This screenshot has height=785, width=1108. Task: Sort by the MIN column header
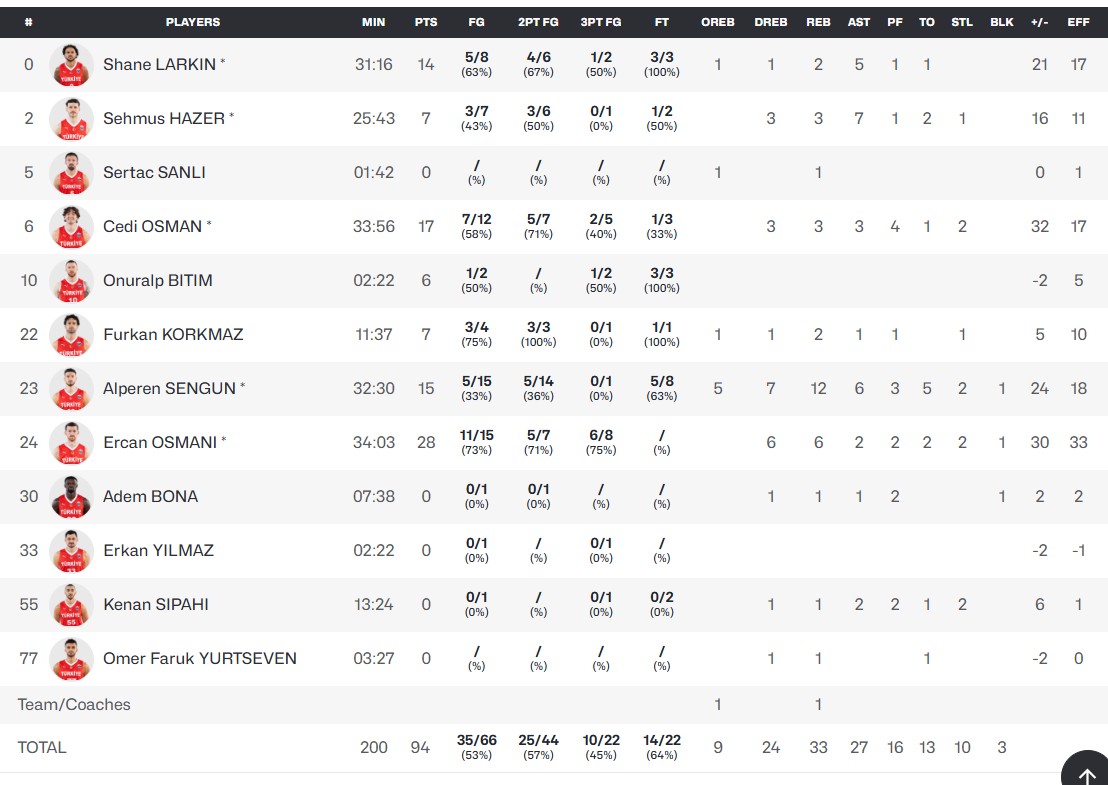pos(374,22)
